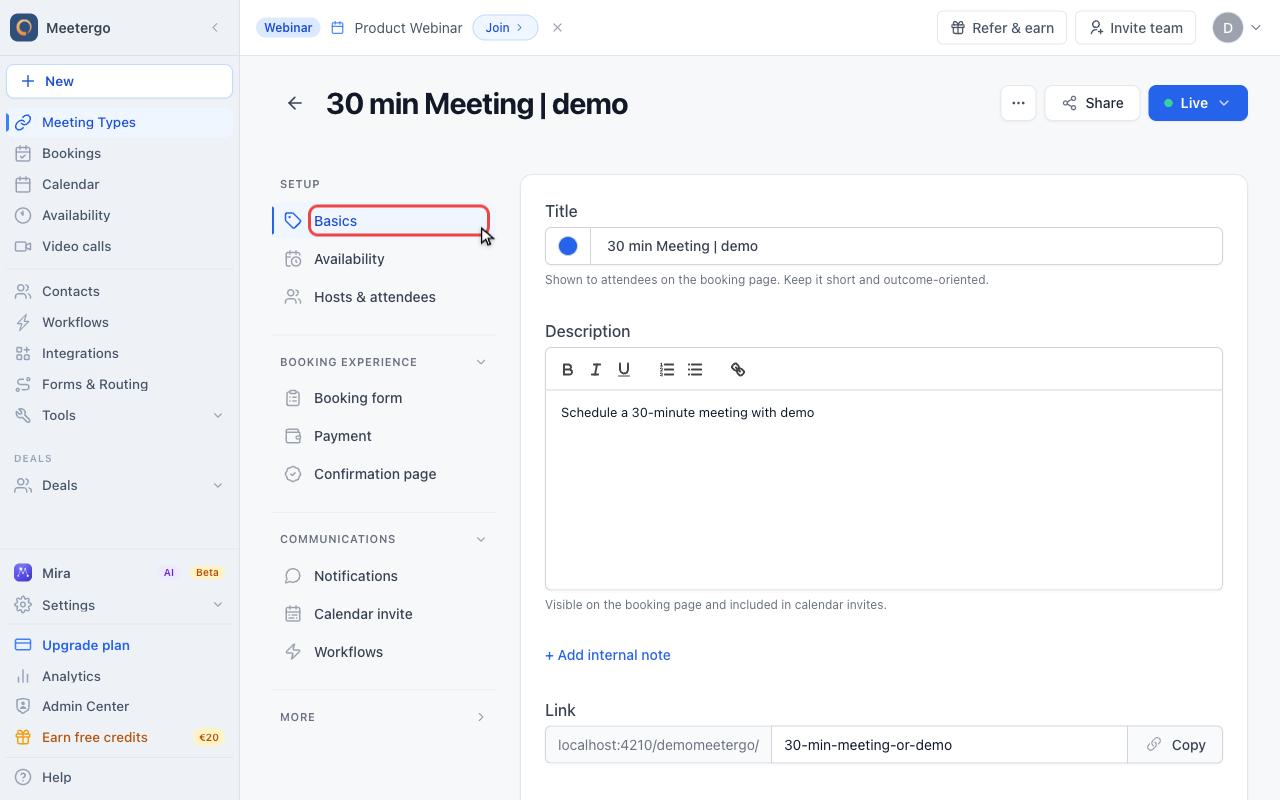Insert numbered list in description
Screen dimensions: 1280x800
pyautogui.click(x=667, y=370)
